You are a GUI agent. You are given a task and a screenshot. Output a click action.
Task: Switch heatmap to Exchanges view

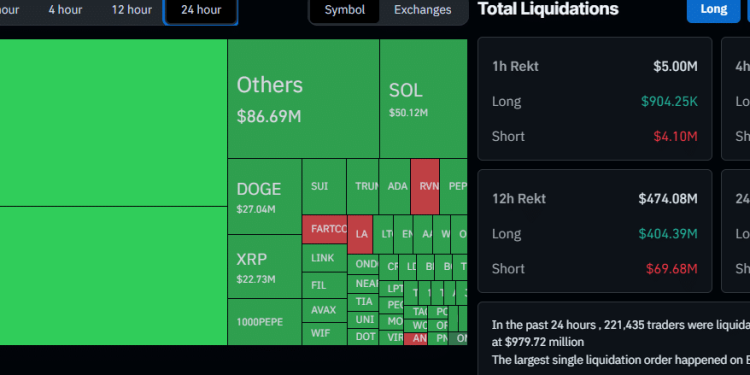pyautogui.click(x=422, y=10)
